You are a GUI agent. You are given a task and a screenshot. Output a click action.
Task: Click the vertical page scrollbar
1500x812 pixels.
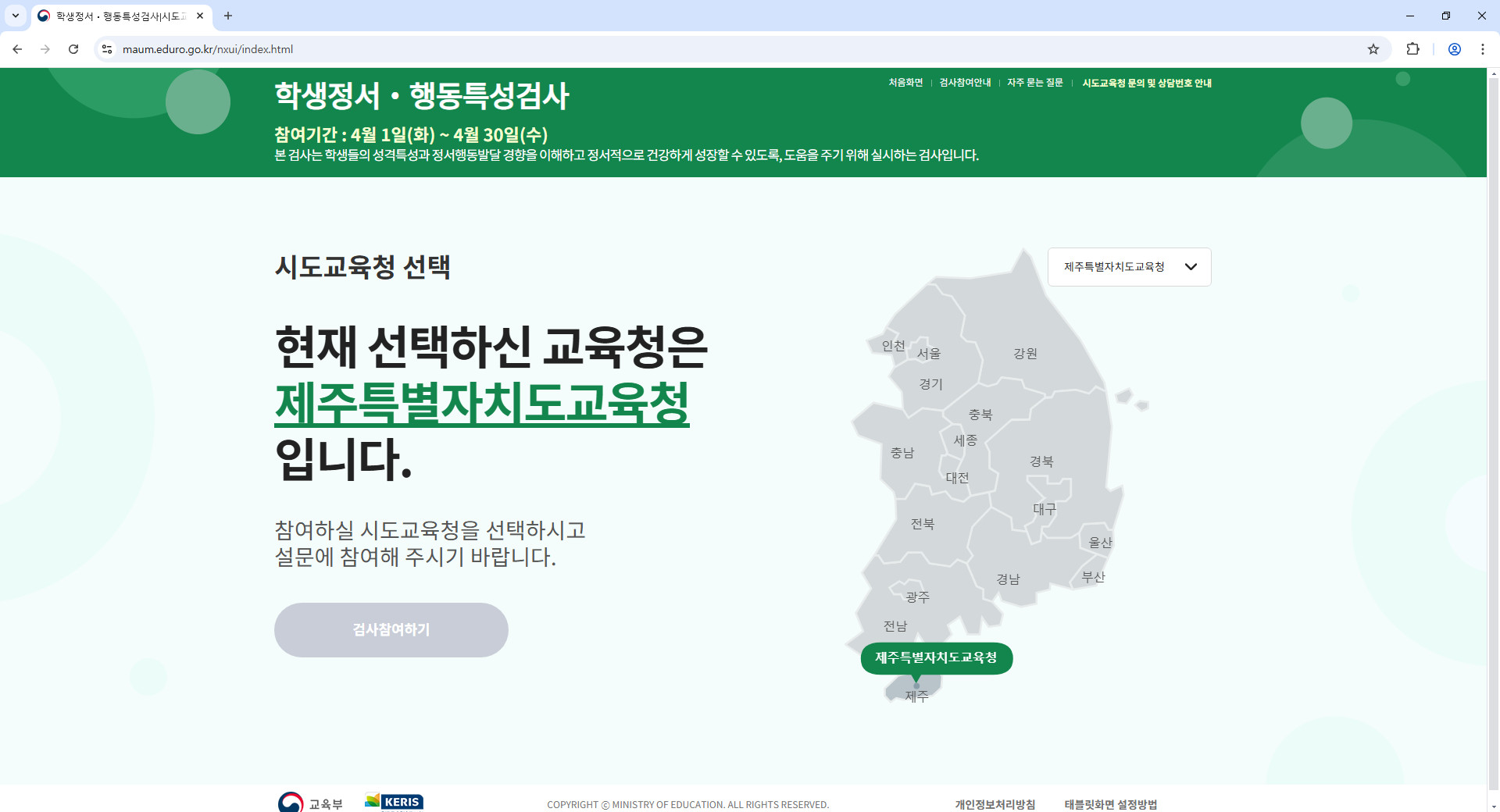1493,434
